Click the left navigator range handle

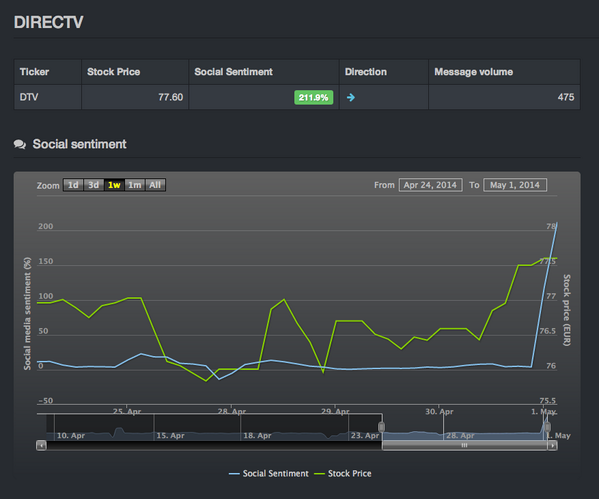[381, 427]
